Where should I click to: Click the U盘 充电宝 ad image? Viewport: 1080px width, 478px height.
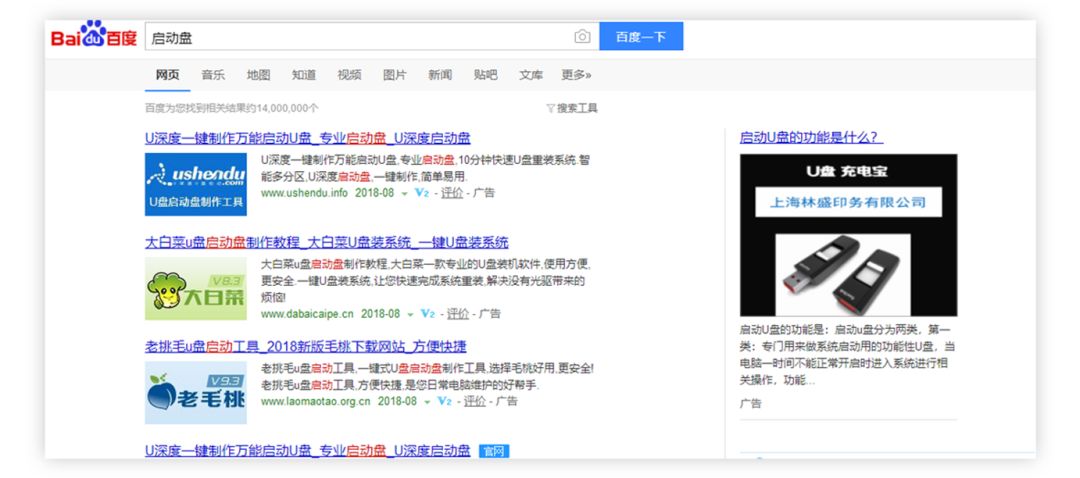click(849, 235)
